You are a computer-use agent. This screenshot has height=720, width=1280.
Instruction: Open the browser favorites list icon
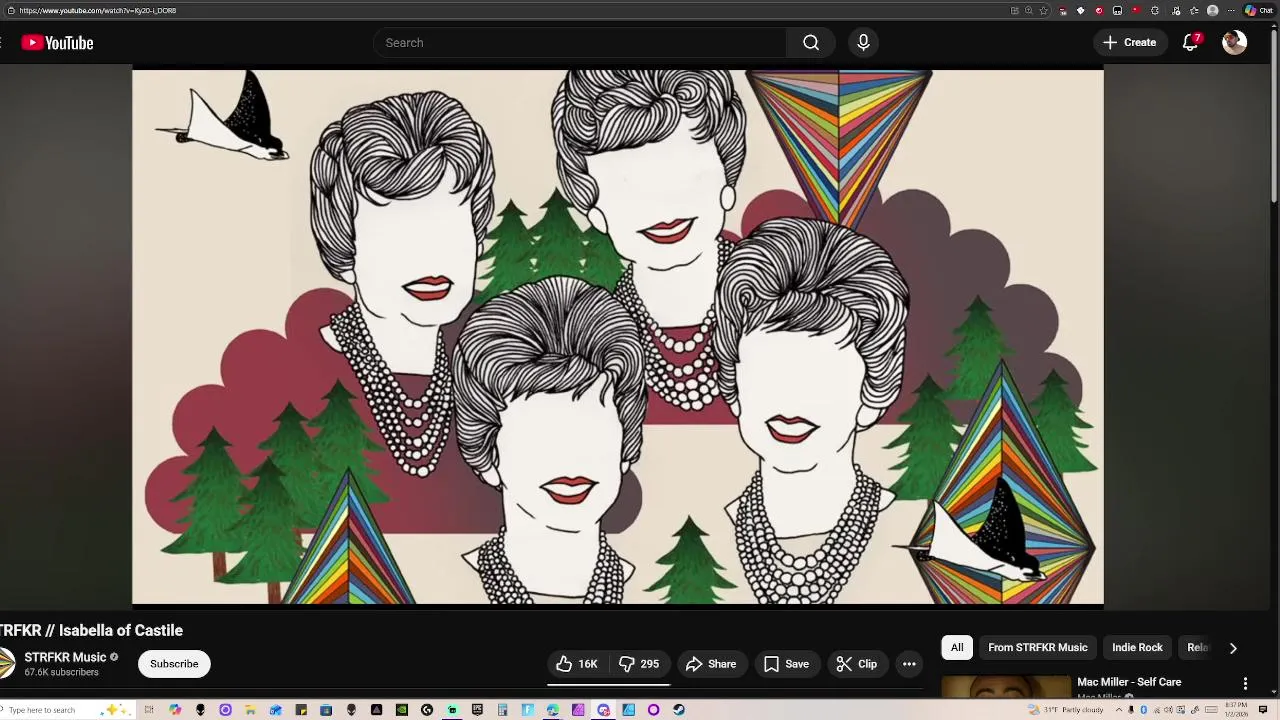click(x=1194, y=11)
